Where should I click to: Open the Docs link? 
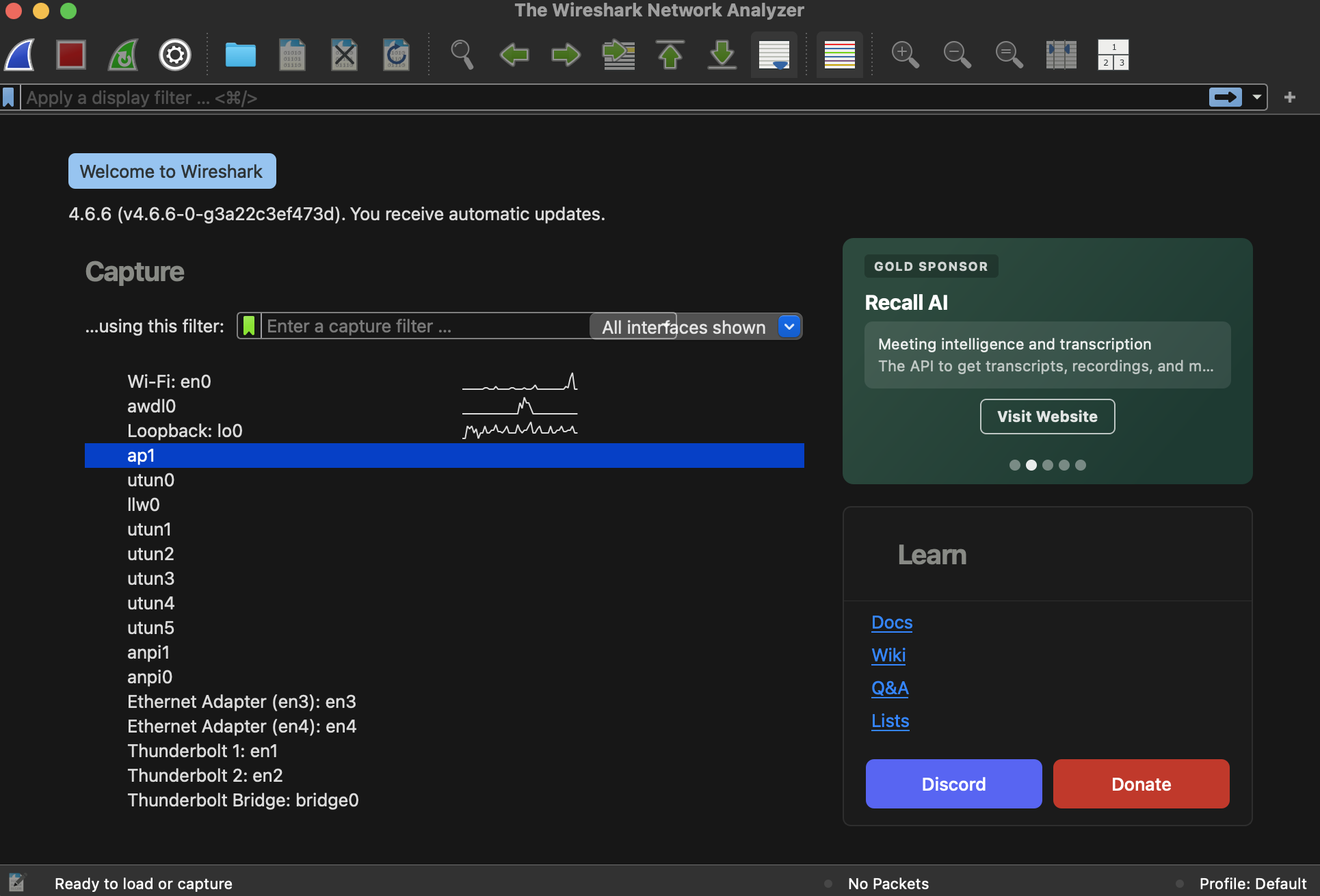pyautogui.click(x=892, y=622)
